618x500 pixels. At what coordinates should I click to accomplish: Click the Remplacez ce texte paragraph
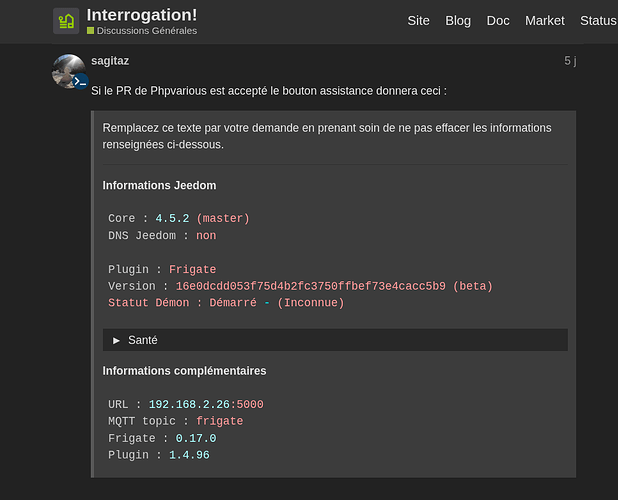(326, 136)
